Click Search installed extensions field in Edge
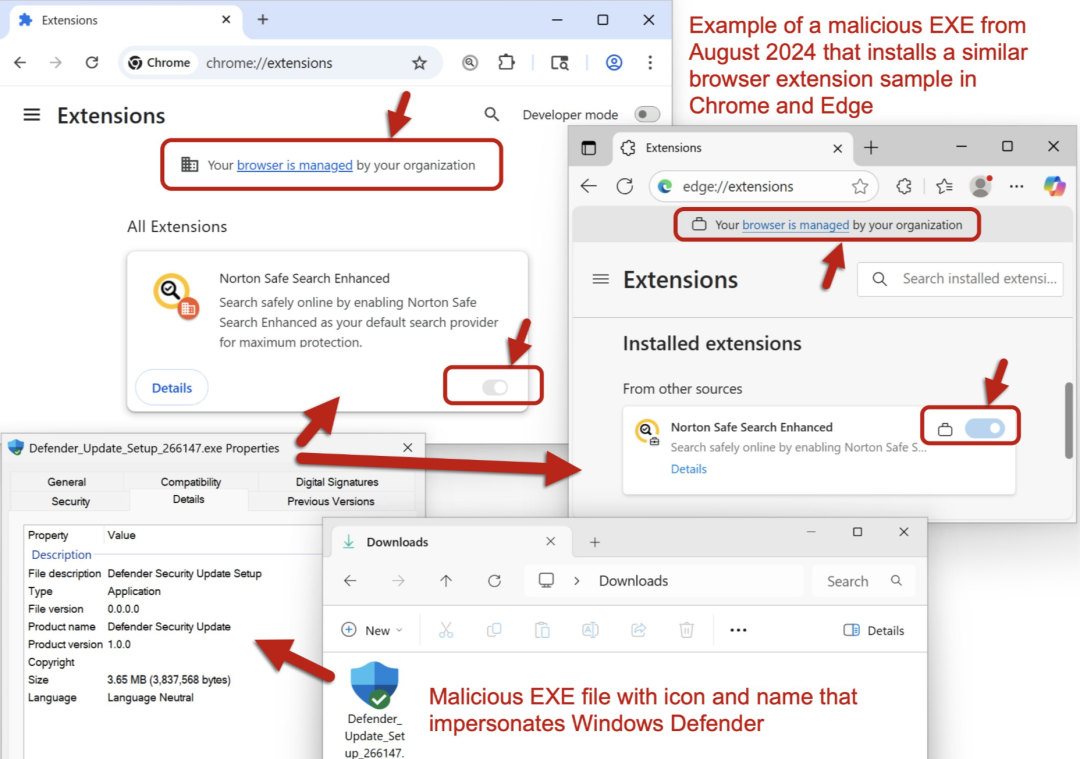This screenshot has width=1080, height=759. pyautogui.click(x=960, y=279)
